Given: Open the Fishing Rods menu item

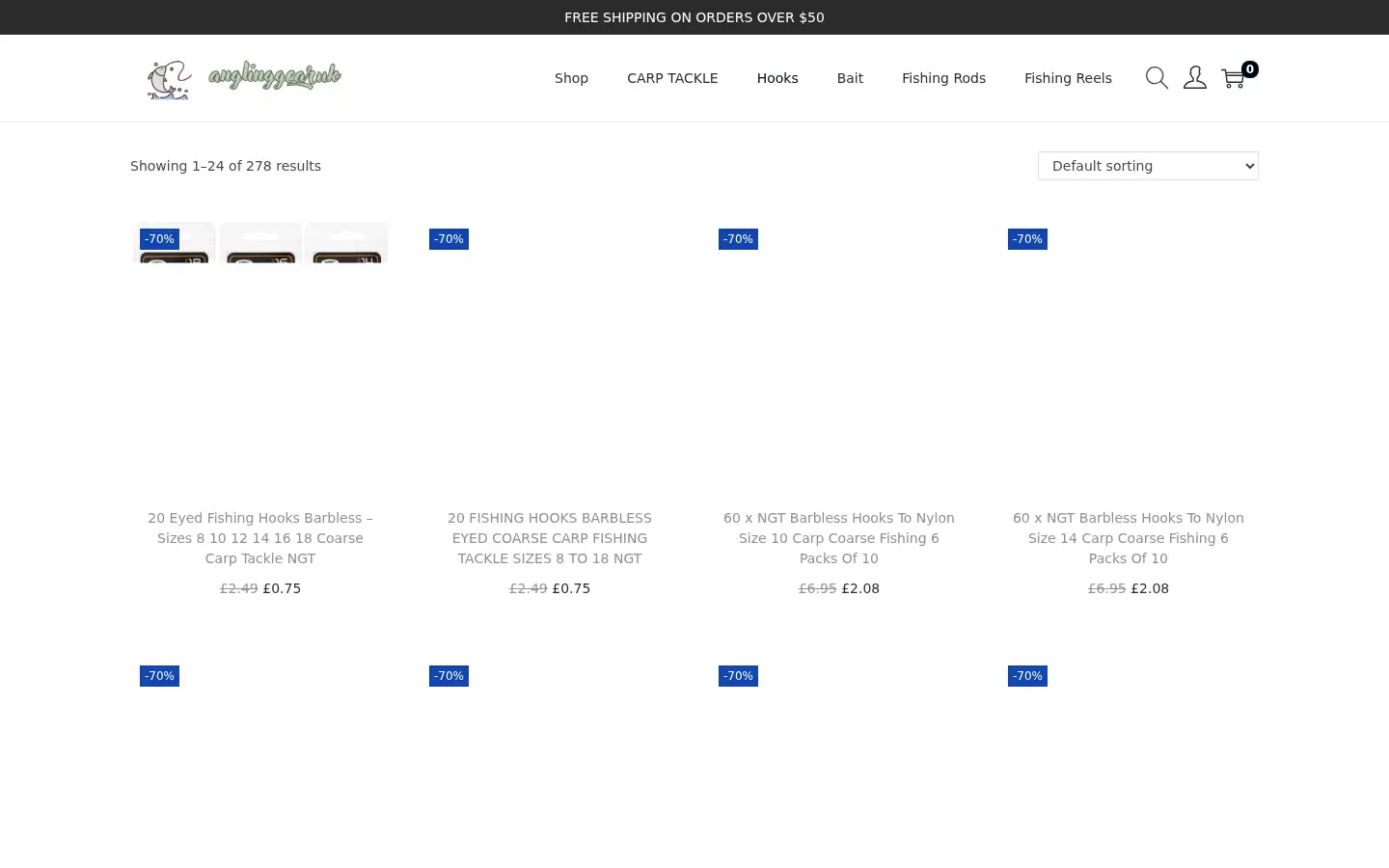Looking at the screenshot, I should click(943, 78).
